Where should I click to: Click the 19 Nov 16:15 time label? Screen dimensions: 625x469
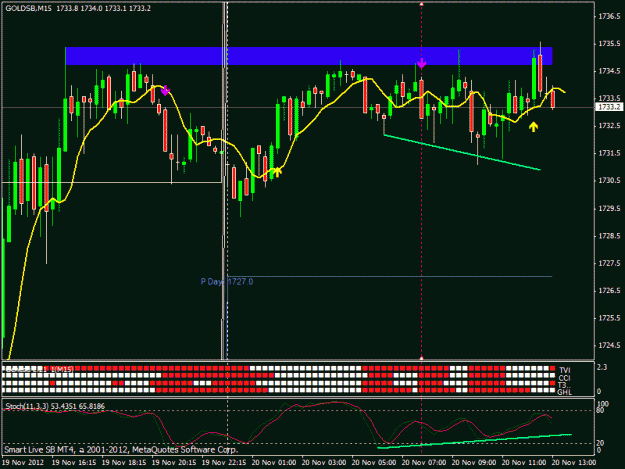click(x=74, y=463)
